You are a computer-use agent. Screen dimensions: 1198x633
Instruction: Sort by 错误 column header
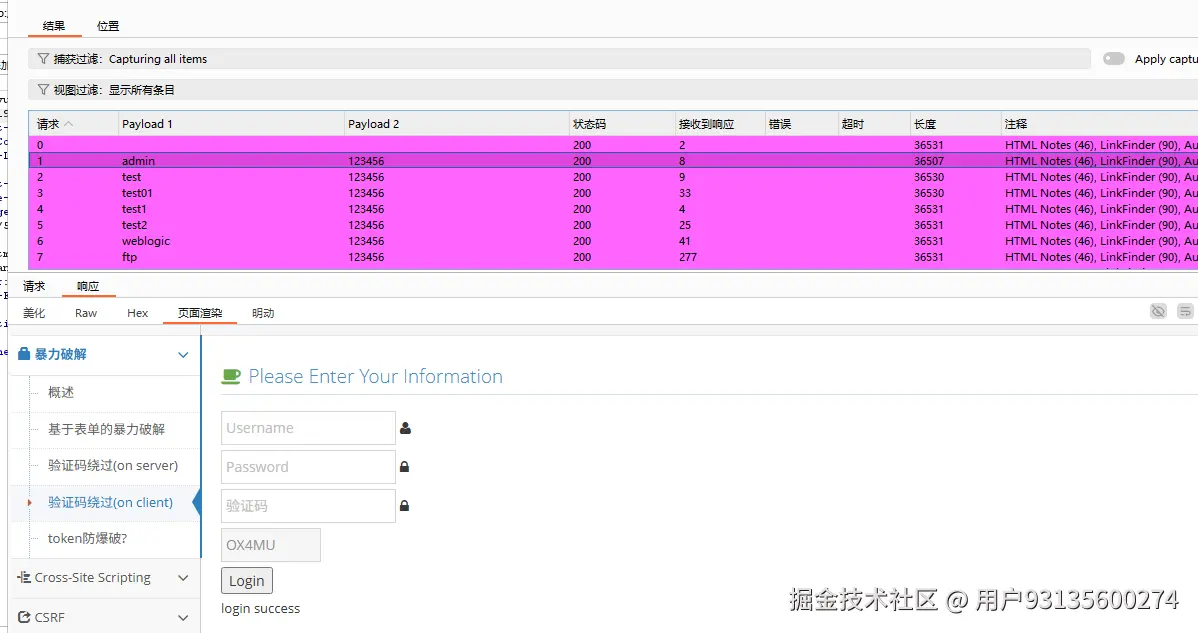pyautogui.click(x=801, y=124)
